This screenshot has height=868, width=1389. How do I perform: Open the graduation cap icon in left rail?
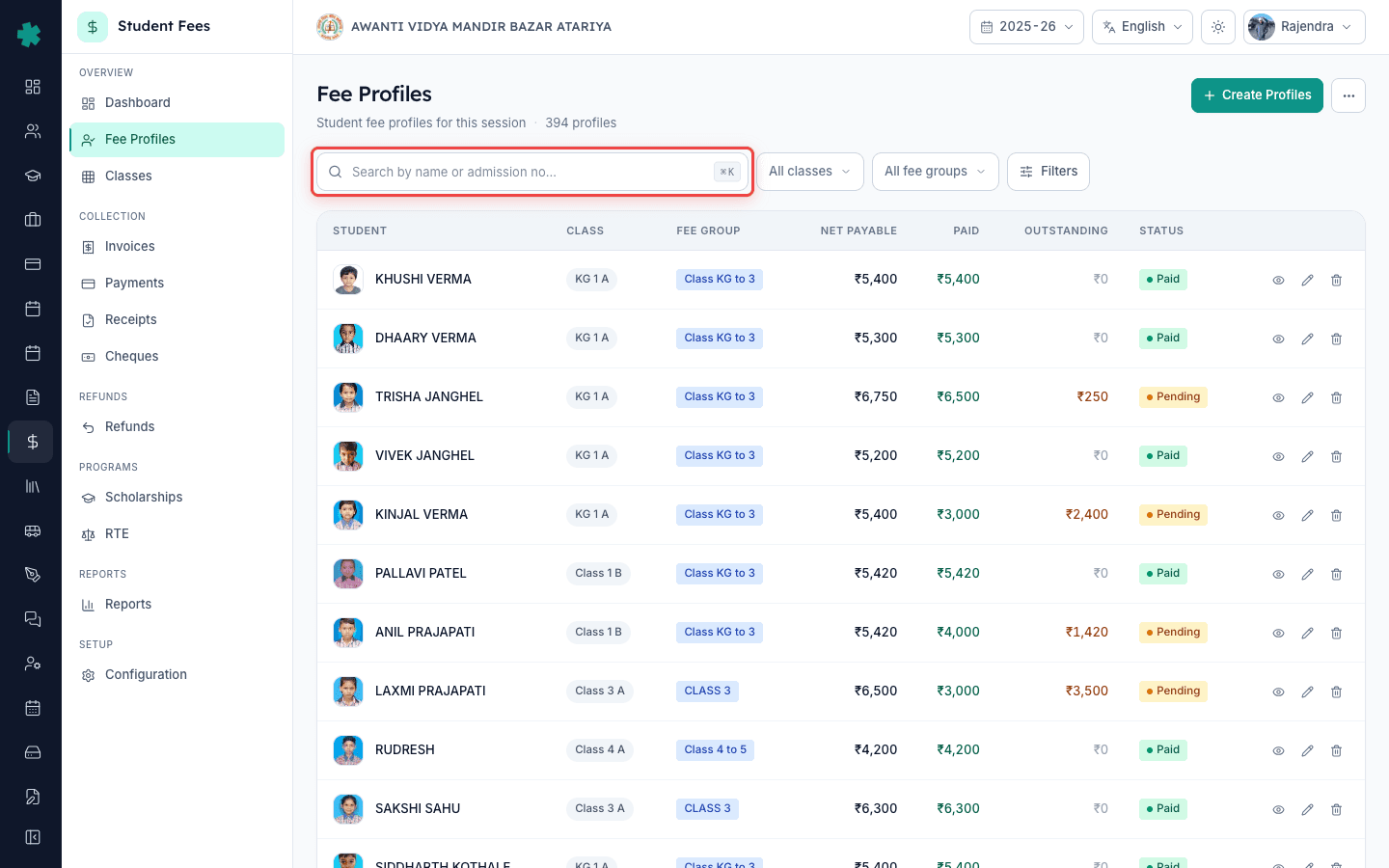pos(33,176)
